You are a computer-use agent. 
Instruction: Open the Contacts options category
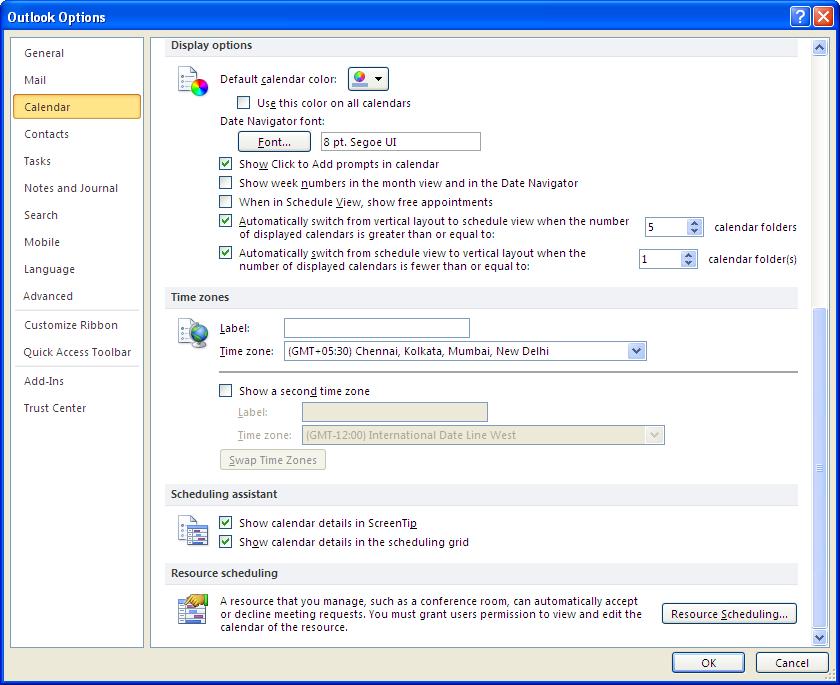[x=77, y=134]
